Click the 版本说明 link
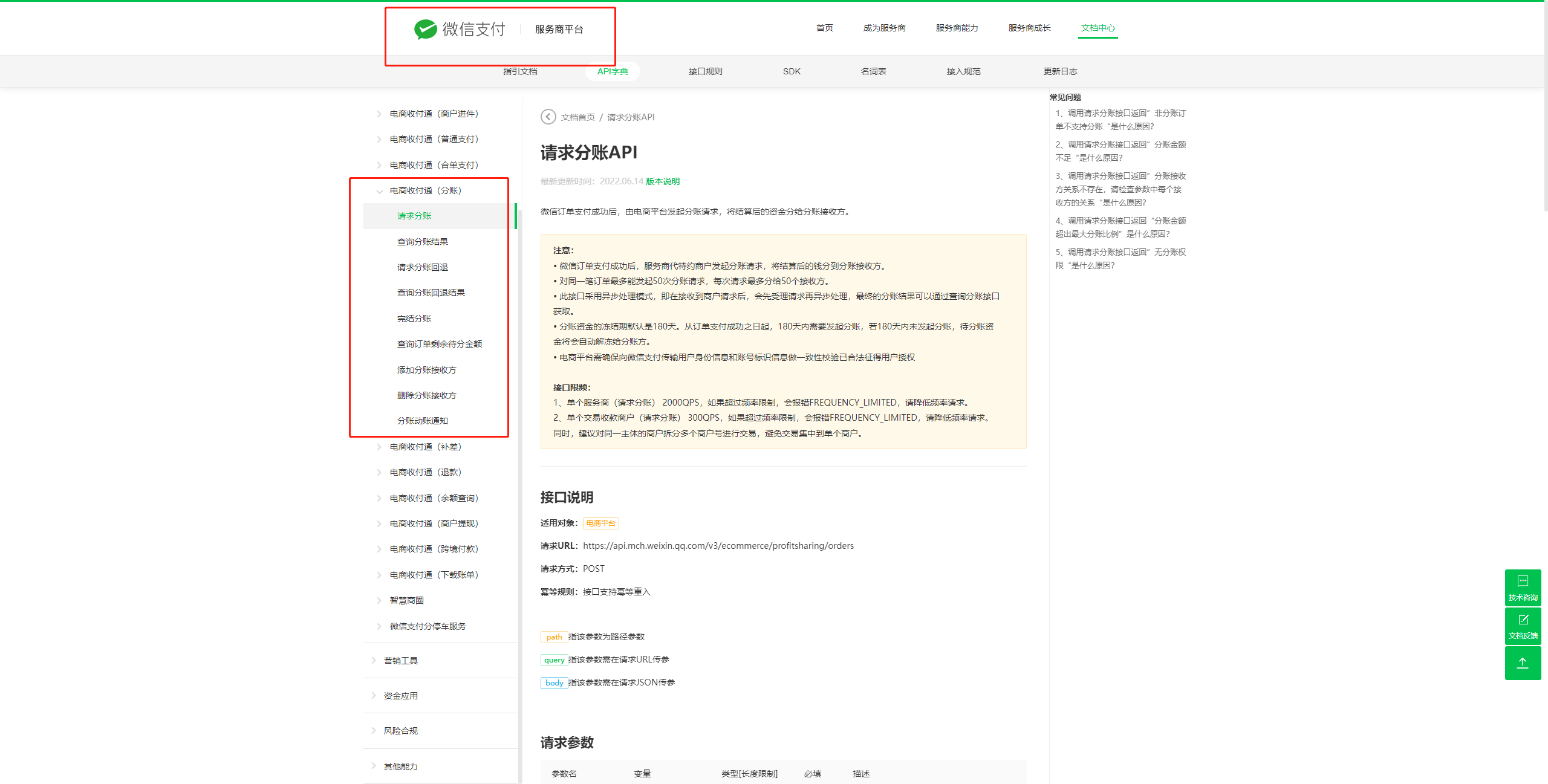Screen dimensions: 1548x784 [x=663, y=181]
